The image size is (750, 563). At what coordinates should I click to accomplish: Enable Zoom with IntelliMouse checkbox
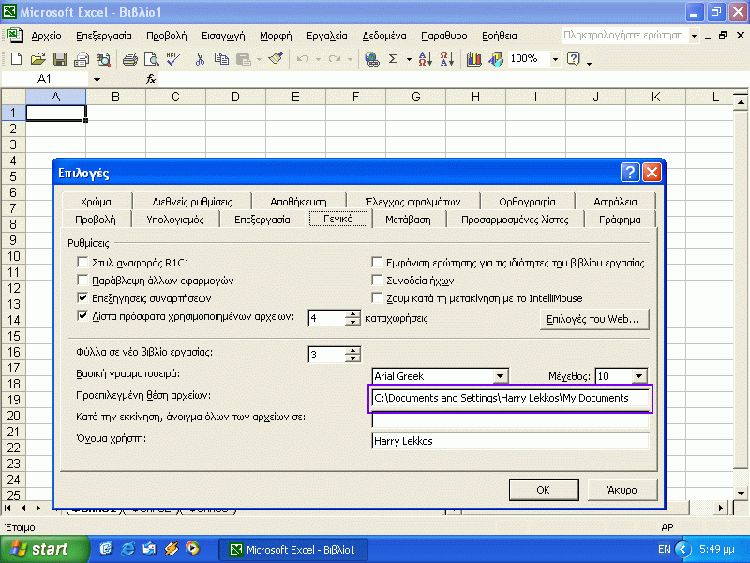point(377,298)
